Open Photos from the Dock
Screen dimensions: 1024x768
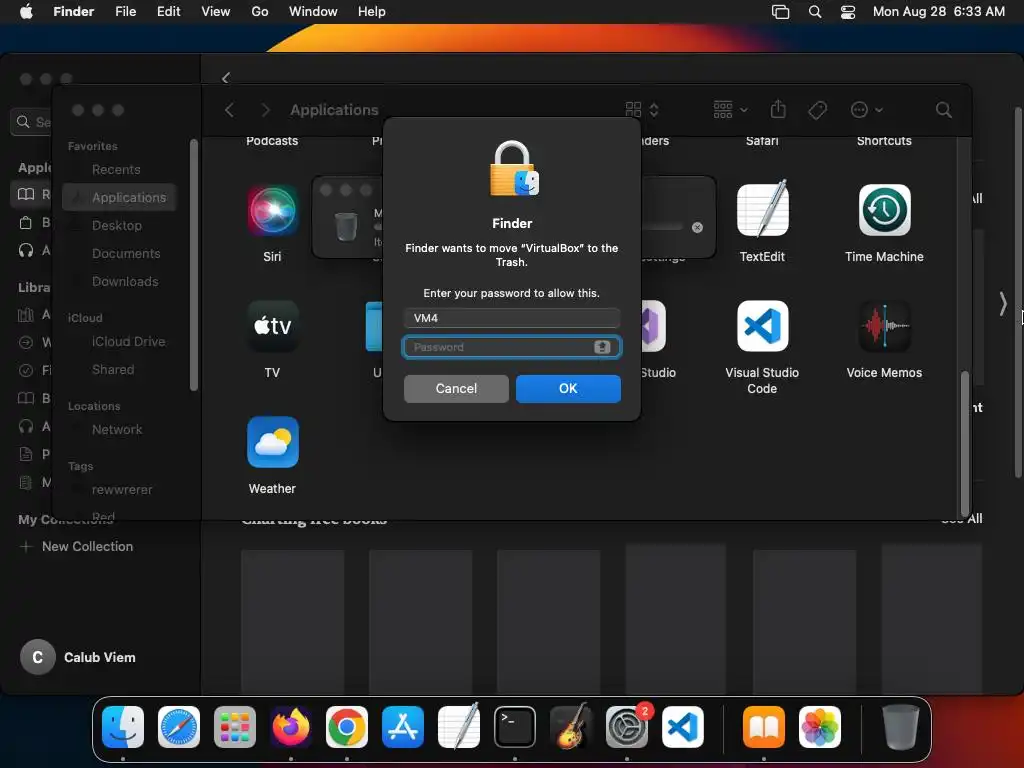pos(820,727)
